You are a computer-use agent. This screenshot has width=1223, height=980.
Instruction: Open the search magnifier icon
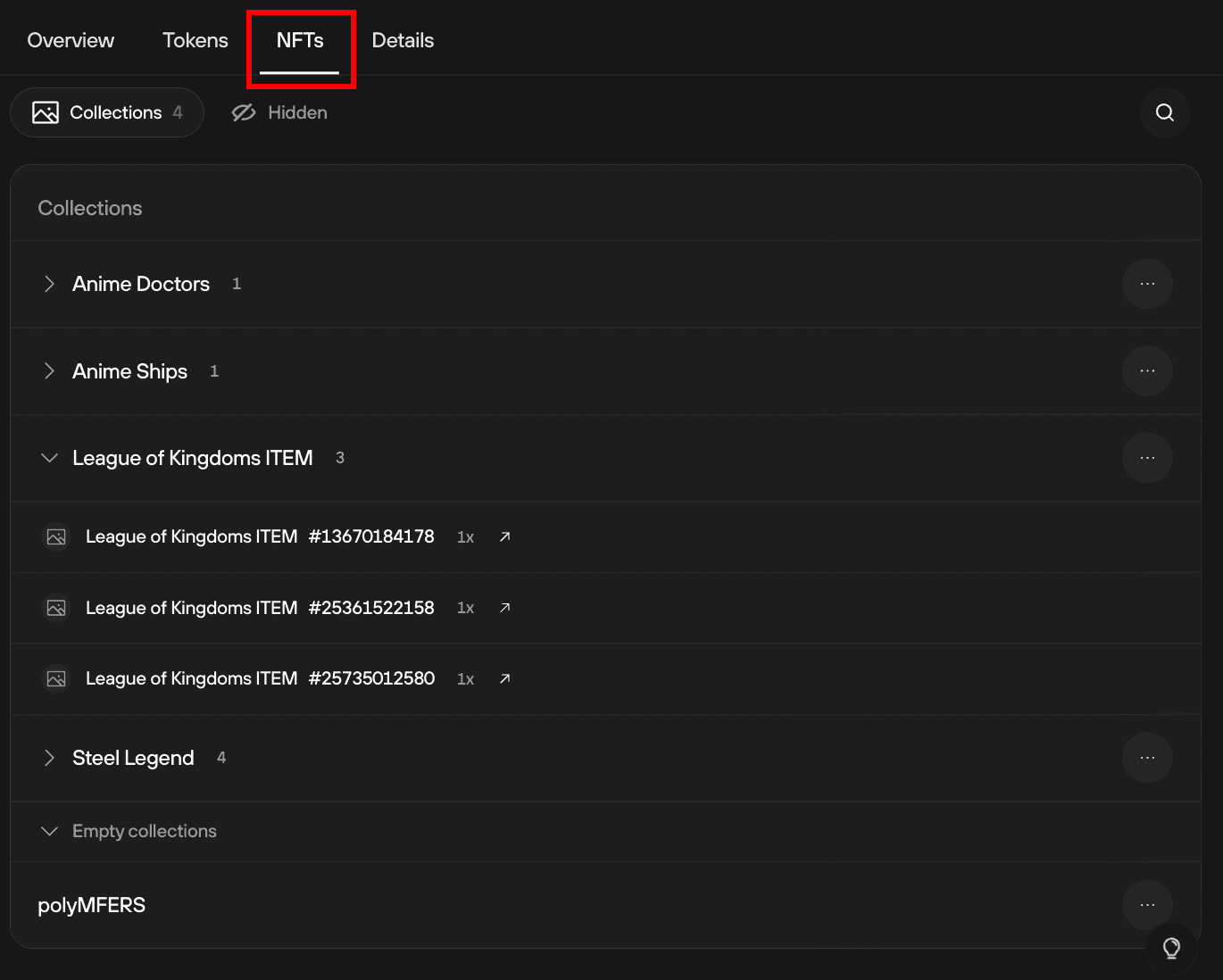tap(1164, 112)
